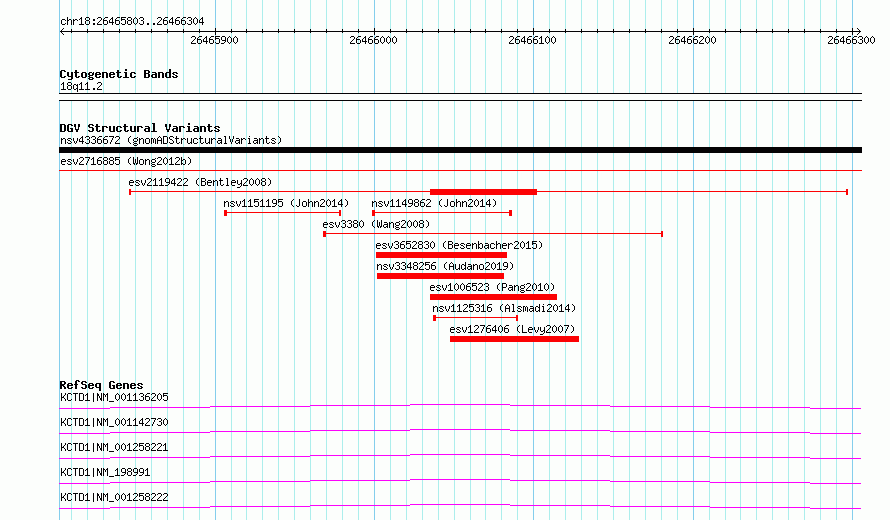Open variant esv3652830 (Besenbacher2015) label
This screenshot has height=520, width=890.
(459, 245)
